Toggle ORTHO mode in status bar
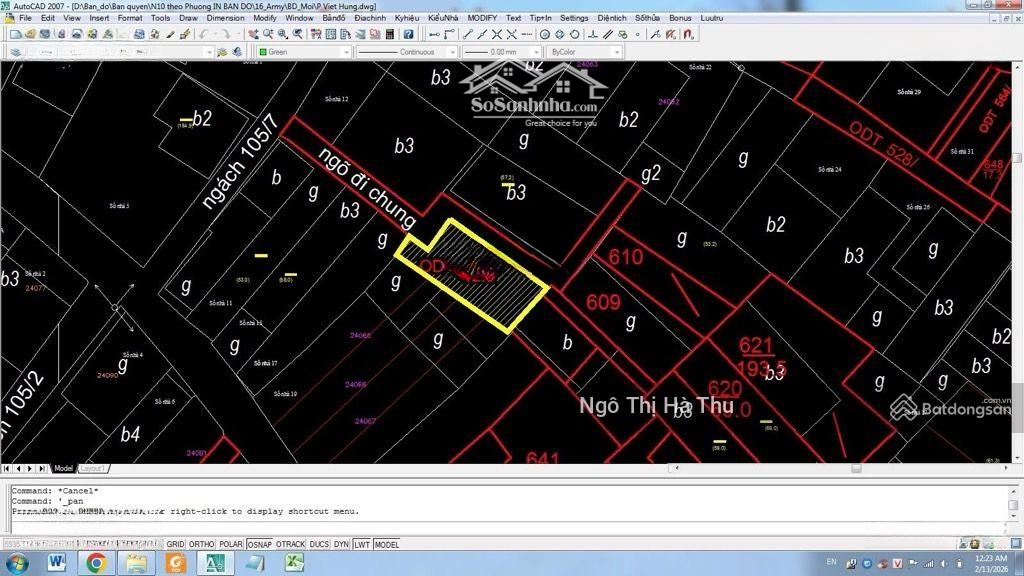1024x576 pixels. 201,545
